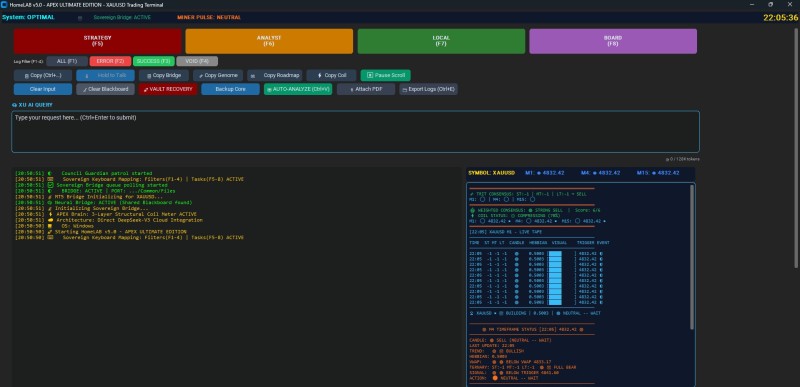Click the main window vertical scrollbar
This screenshot has height=387, width=800.
(x=796, y=148)
